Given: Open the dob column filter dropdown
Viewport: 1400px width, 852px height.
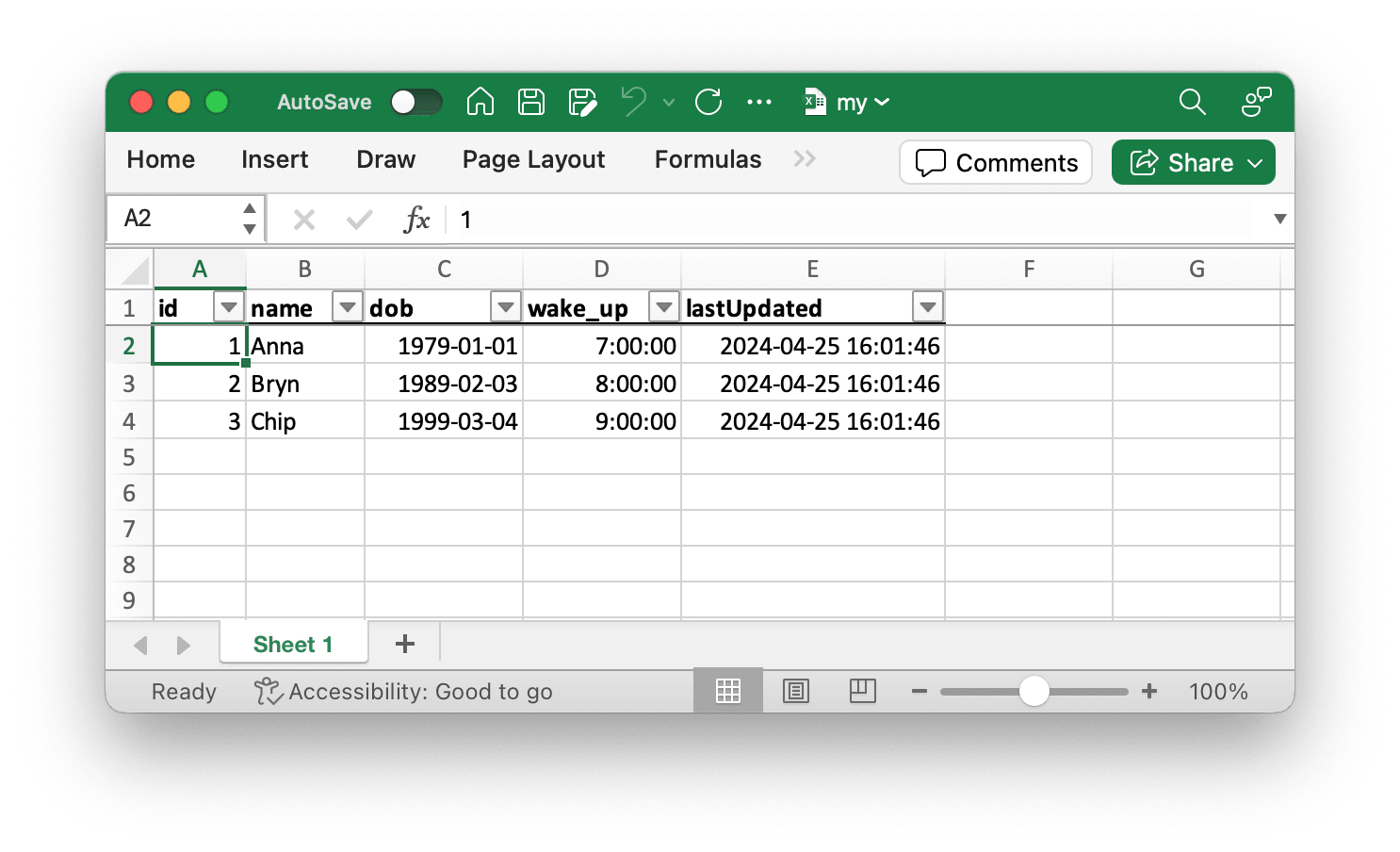Looking at the screenshot, I should coord(506,307).
